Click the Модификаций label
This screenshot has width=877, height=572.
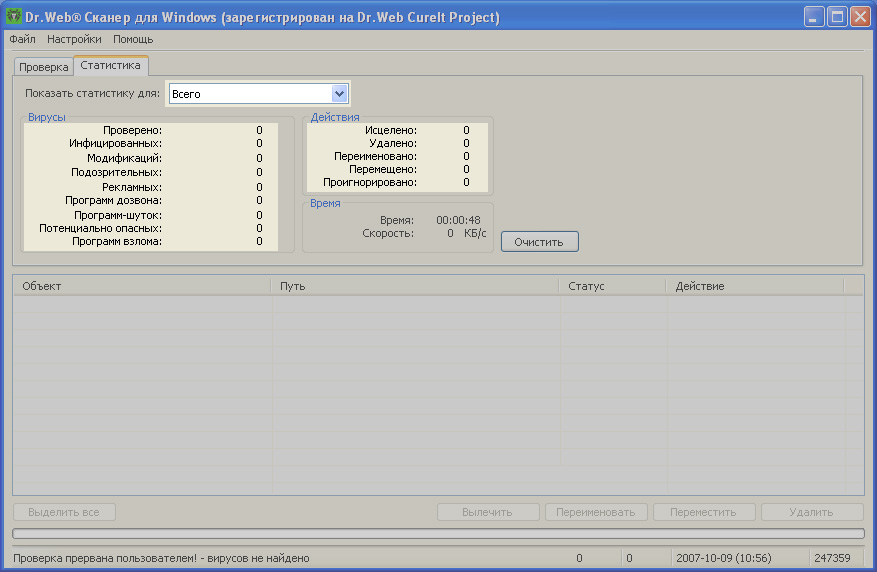pos(124,158)
